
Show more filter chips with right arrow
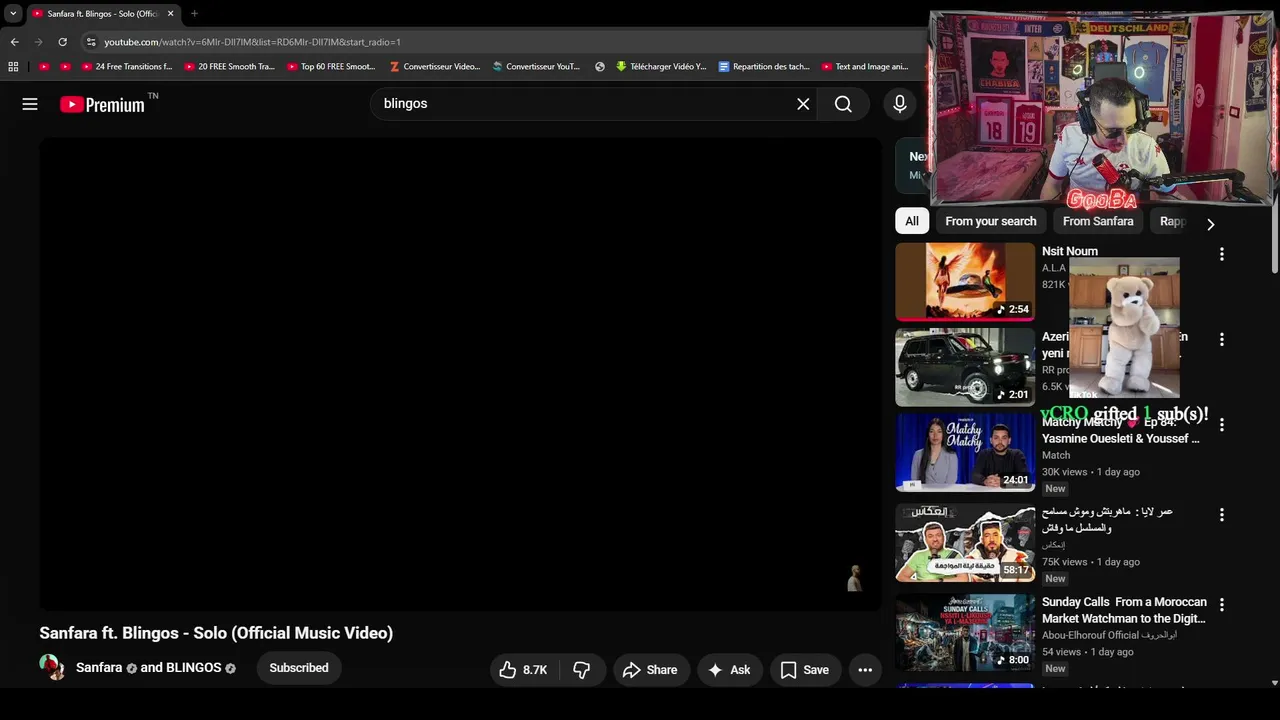pyautogui.click(x=1210, y=224)
